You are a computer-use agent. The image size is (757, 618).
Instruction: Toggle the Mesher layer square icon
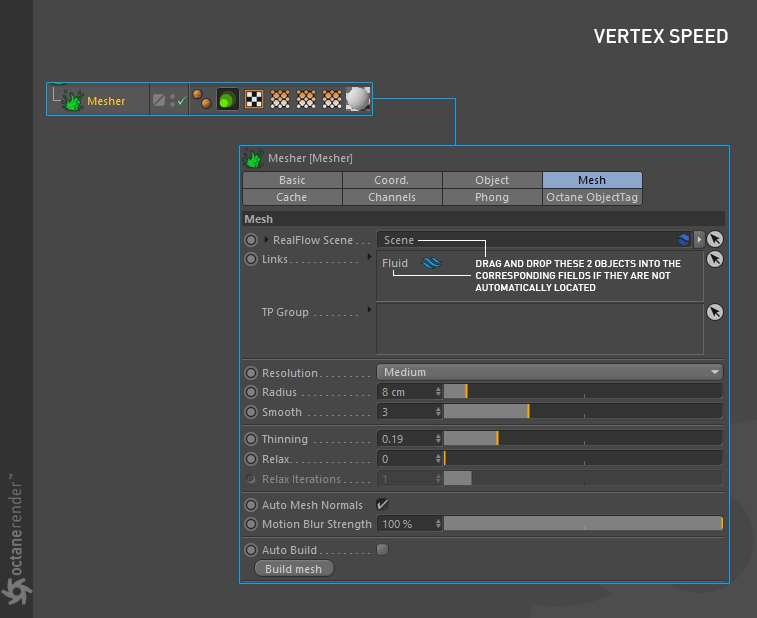pyautogui.click(x=159, y=100)
